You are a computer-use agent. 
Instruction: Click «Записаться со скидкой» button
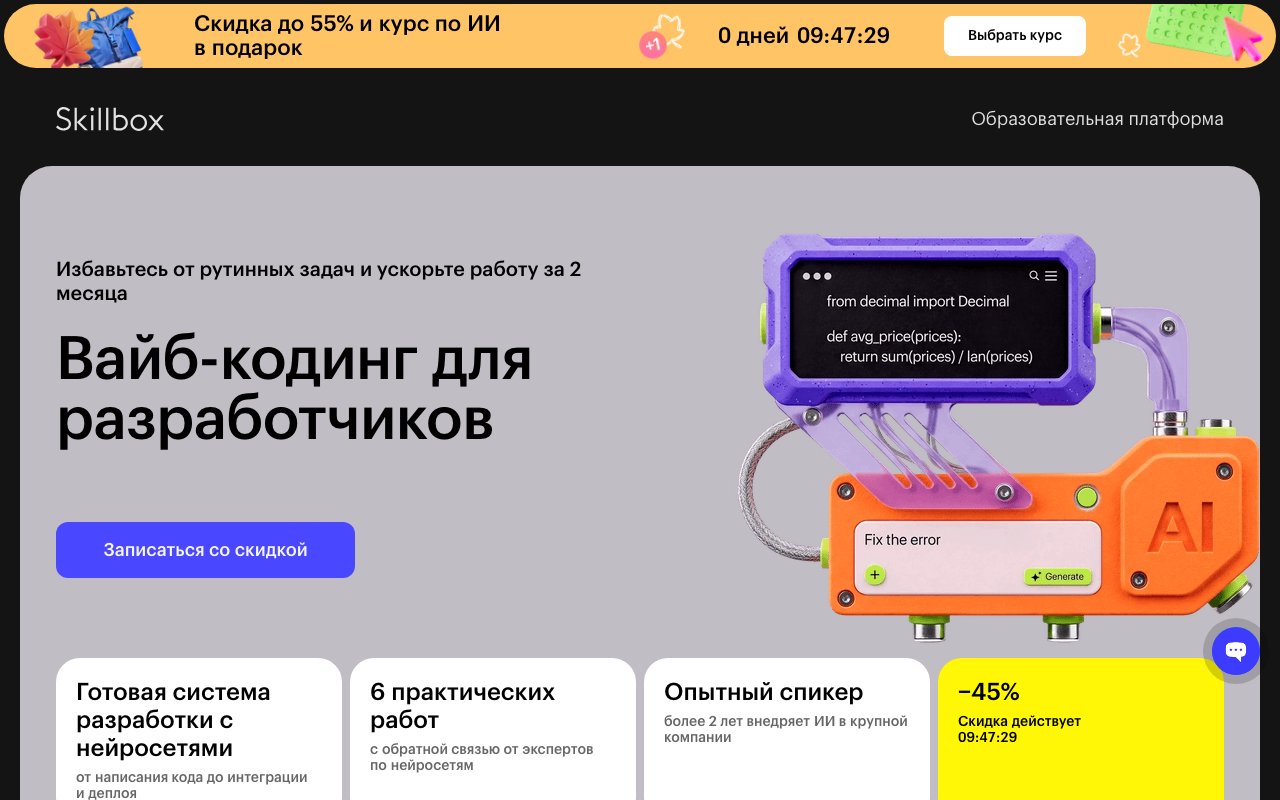tap(205, 550)
